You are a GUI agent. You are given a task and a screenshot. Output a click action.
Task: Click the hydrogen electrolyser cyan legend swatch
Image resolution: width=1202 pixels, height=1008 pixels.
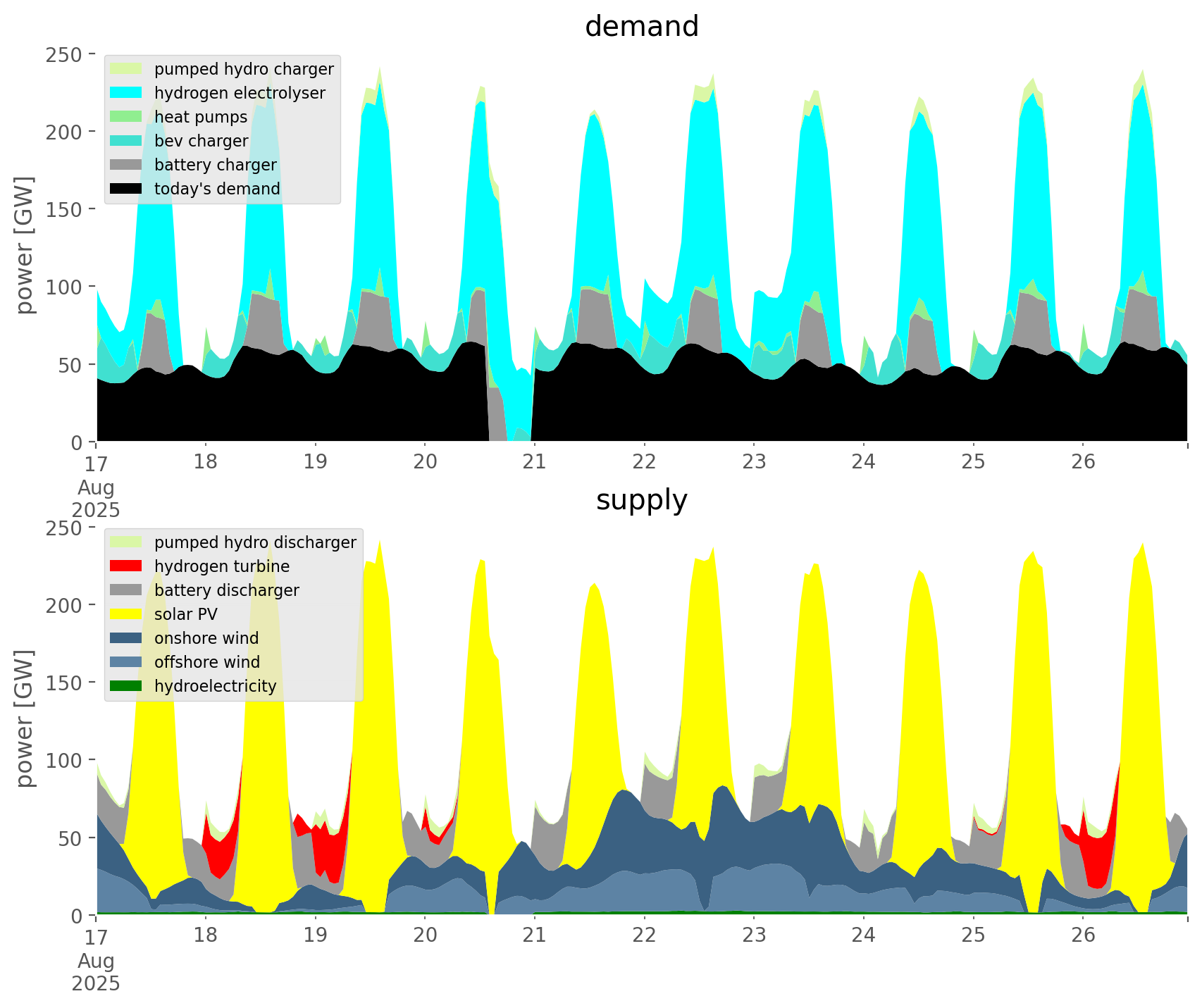[x=127, y=93]
